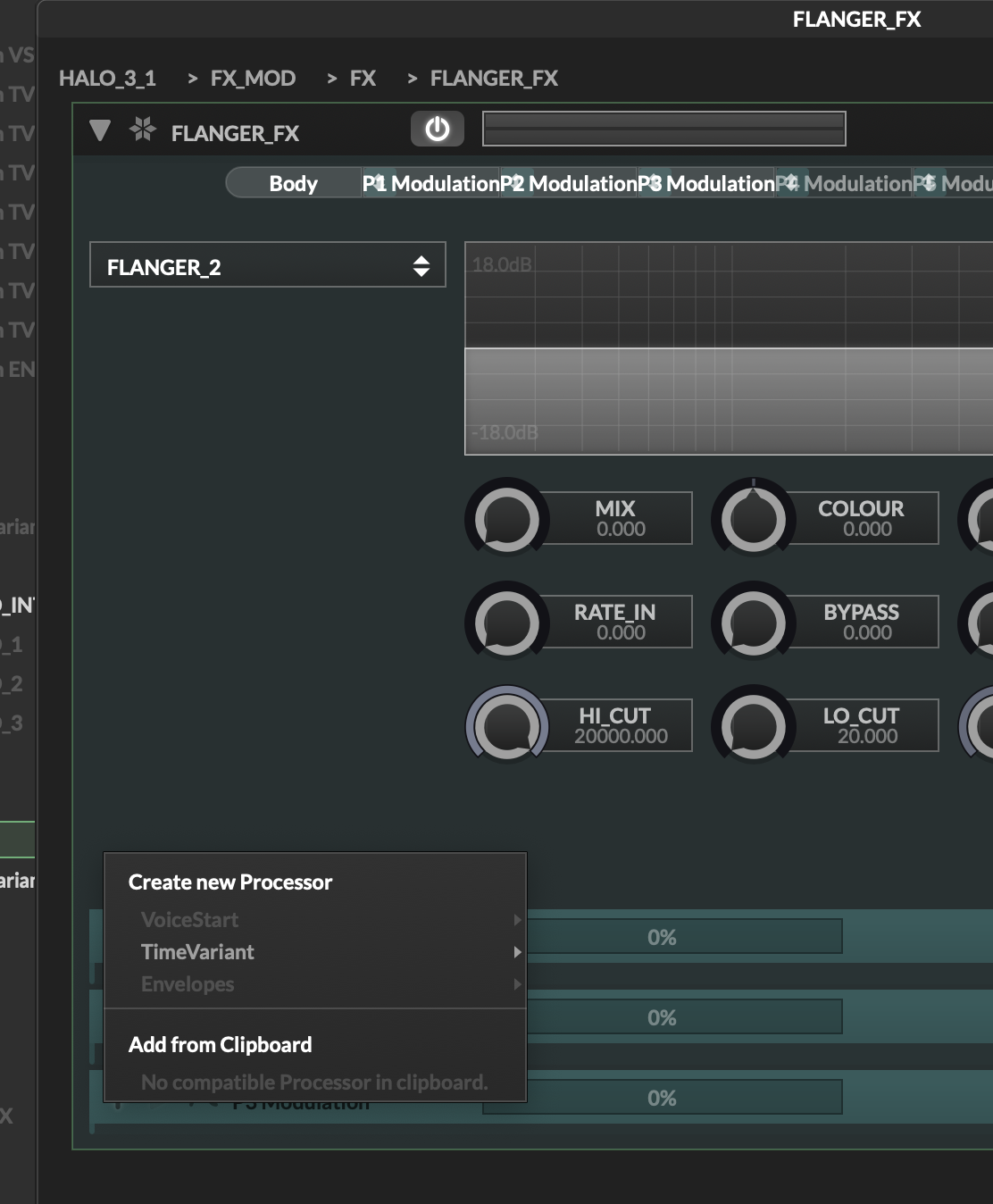Click the COLOUR knob dial

754,519
